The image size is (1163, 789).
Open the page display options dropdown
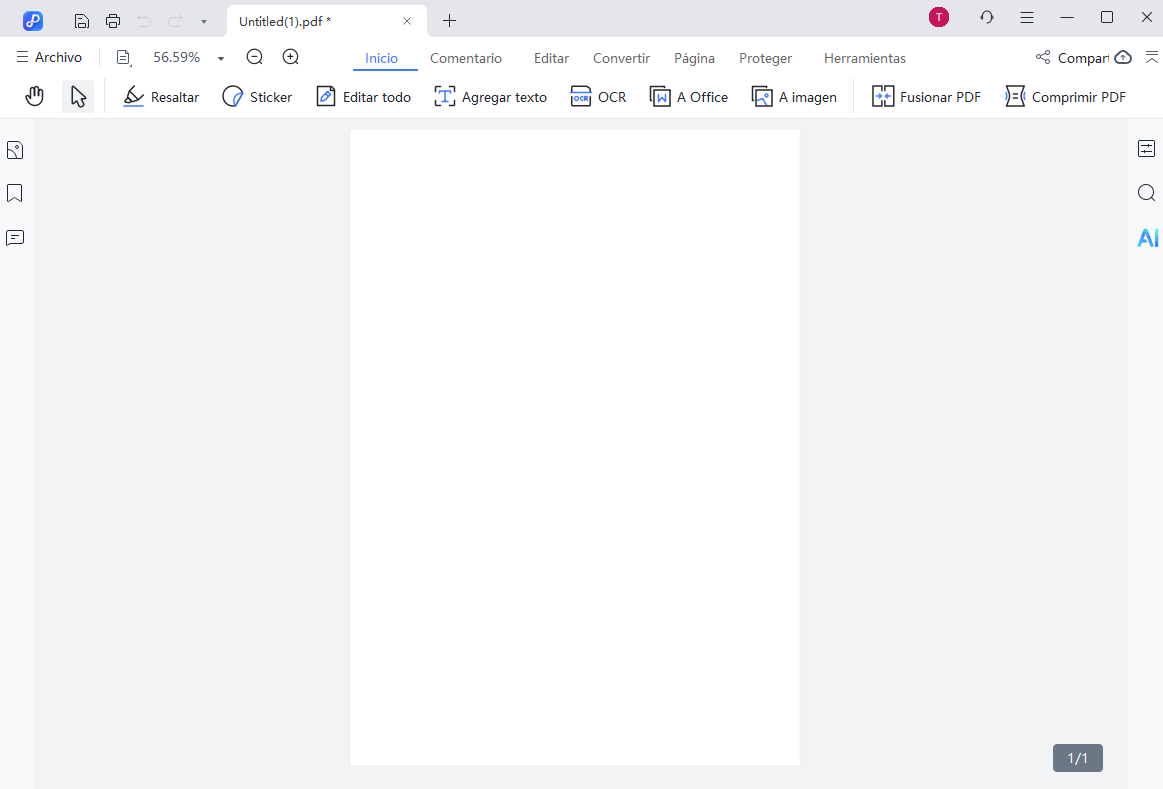(x=123, y=57)
